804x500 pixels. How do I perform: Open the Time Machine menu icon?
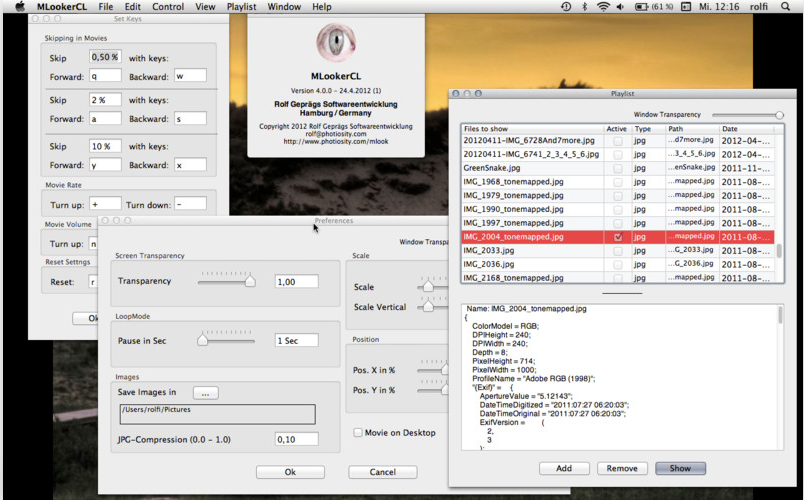click(566, 7)
